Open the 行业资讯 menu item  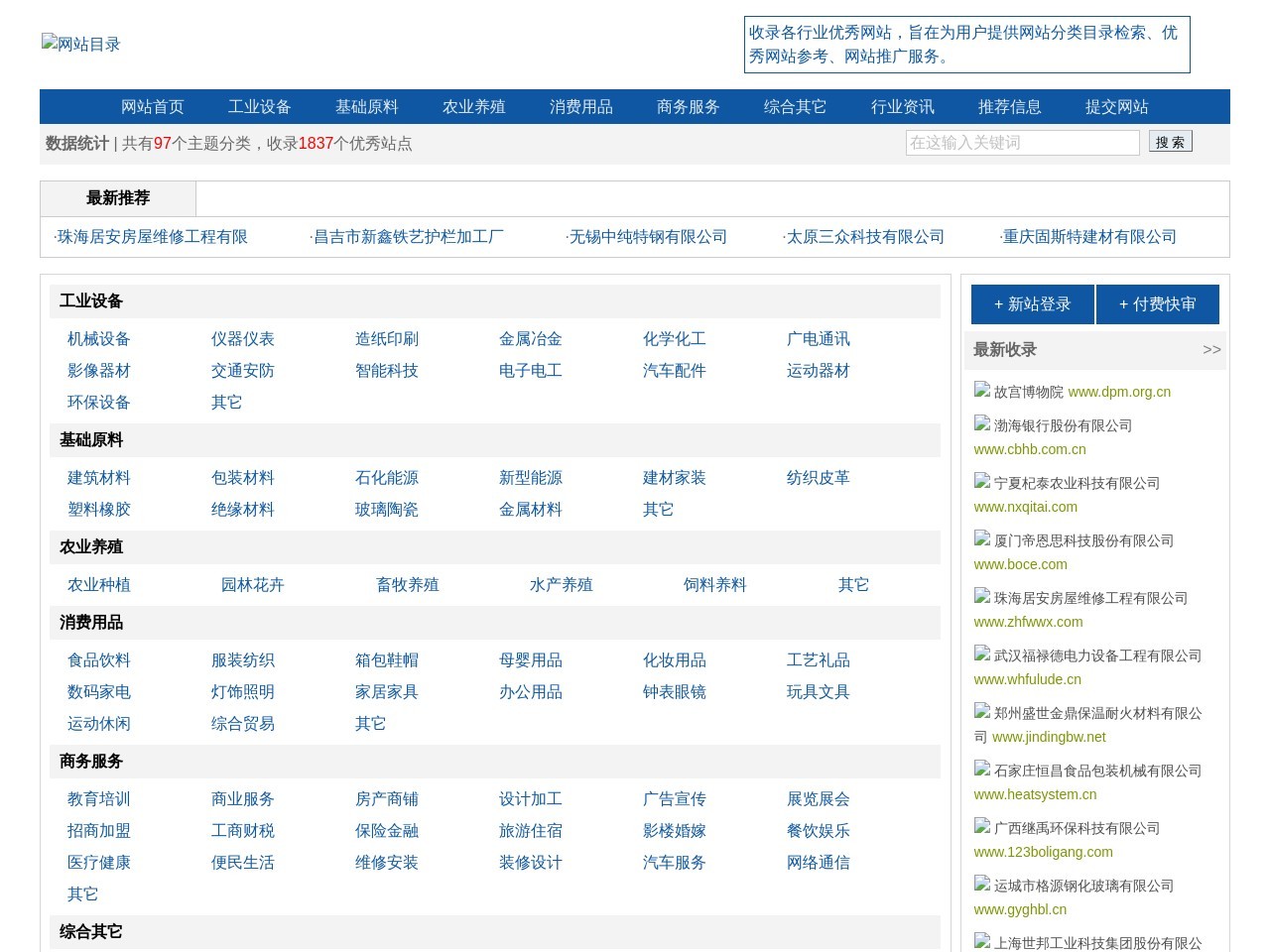tap(902, 106)
